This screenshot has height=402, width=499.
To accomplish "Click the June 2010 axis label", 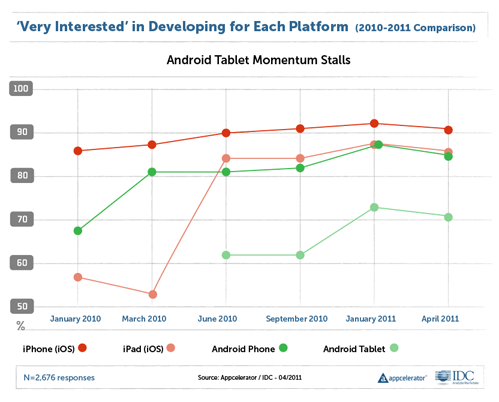I will 217,319.
